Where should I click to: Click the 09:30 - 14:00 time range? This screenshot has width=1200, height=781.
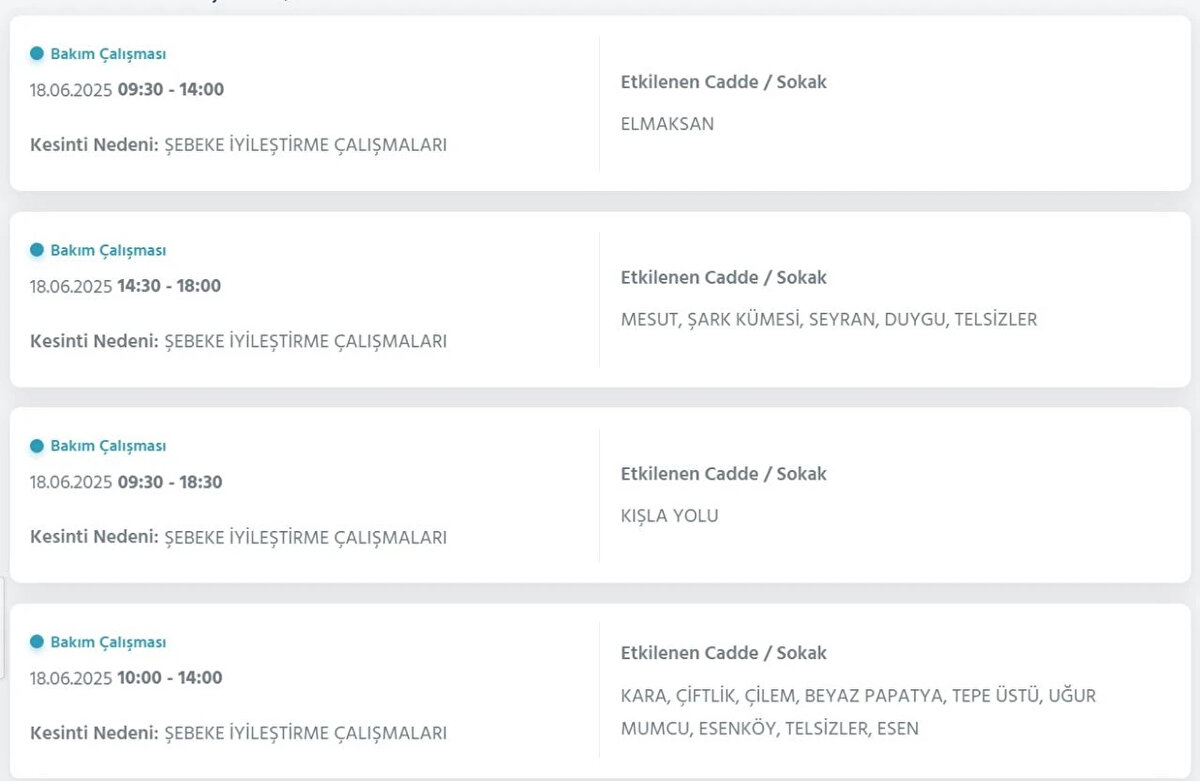click(x=170, y=89)
